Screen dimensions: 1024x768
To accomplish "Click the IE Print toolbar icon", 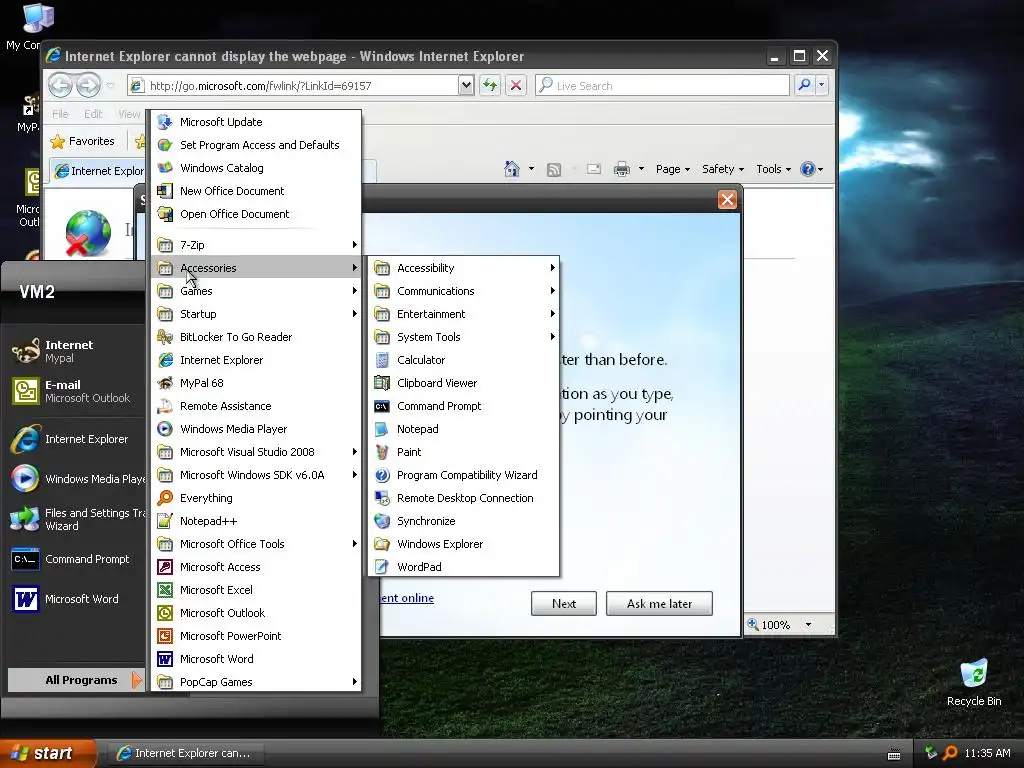I will click(x=622, y=169).
